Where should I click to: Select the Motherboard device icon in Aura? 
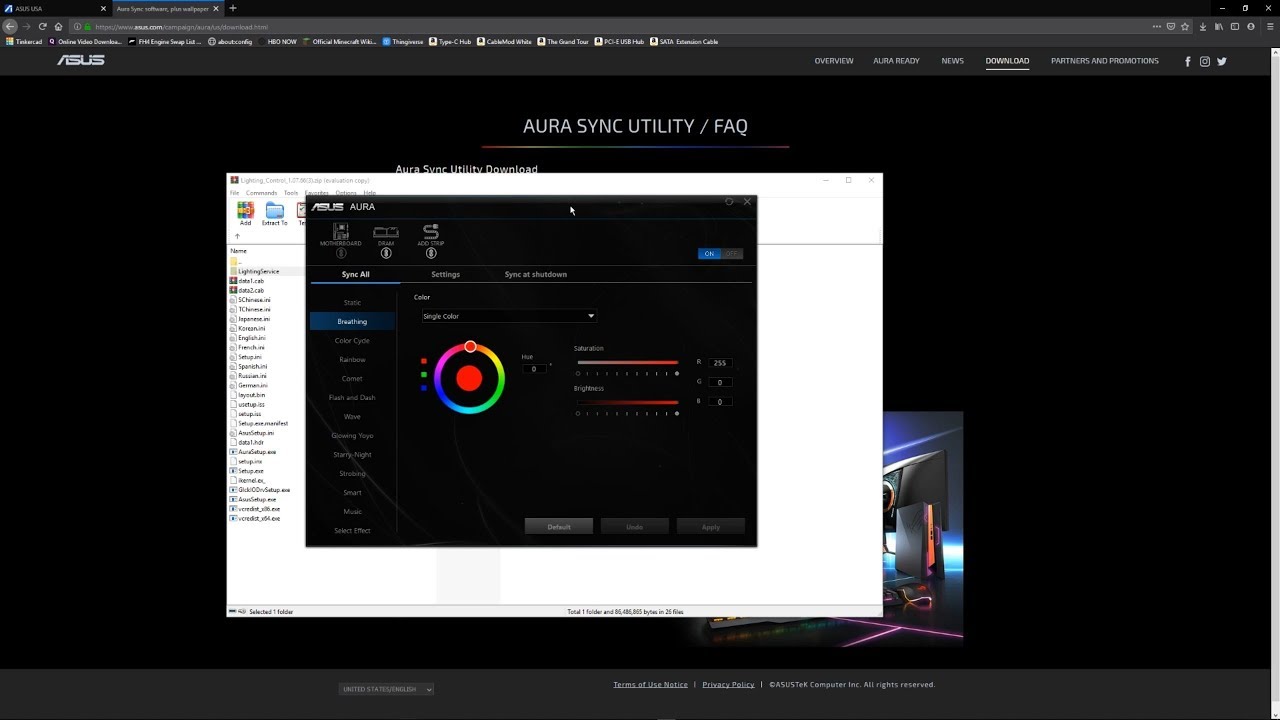(x=341, y=232)
